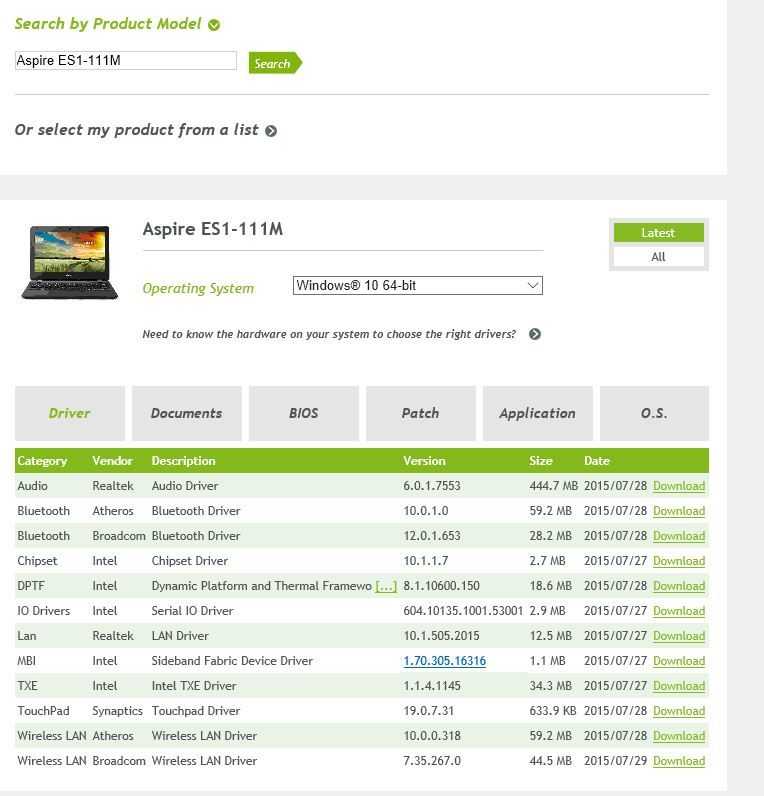The height and width of the screenshot is (796, 764).
Task: Click the Aspire ES1-111M product heading
Action: (213, 229)
